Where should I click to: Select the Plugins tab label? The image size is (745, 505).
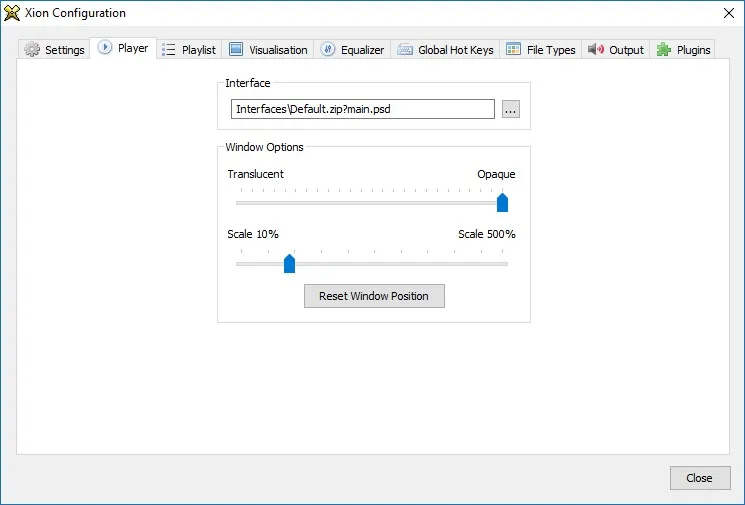pos(693,50)
